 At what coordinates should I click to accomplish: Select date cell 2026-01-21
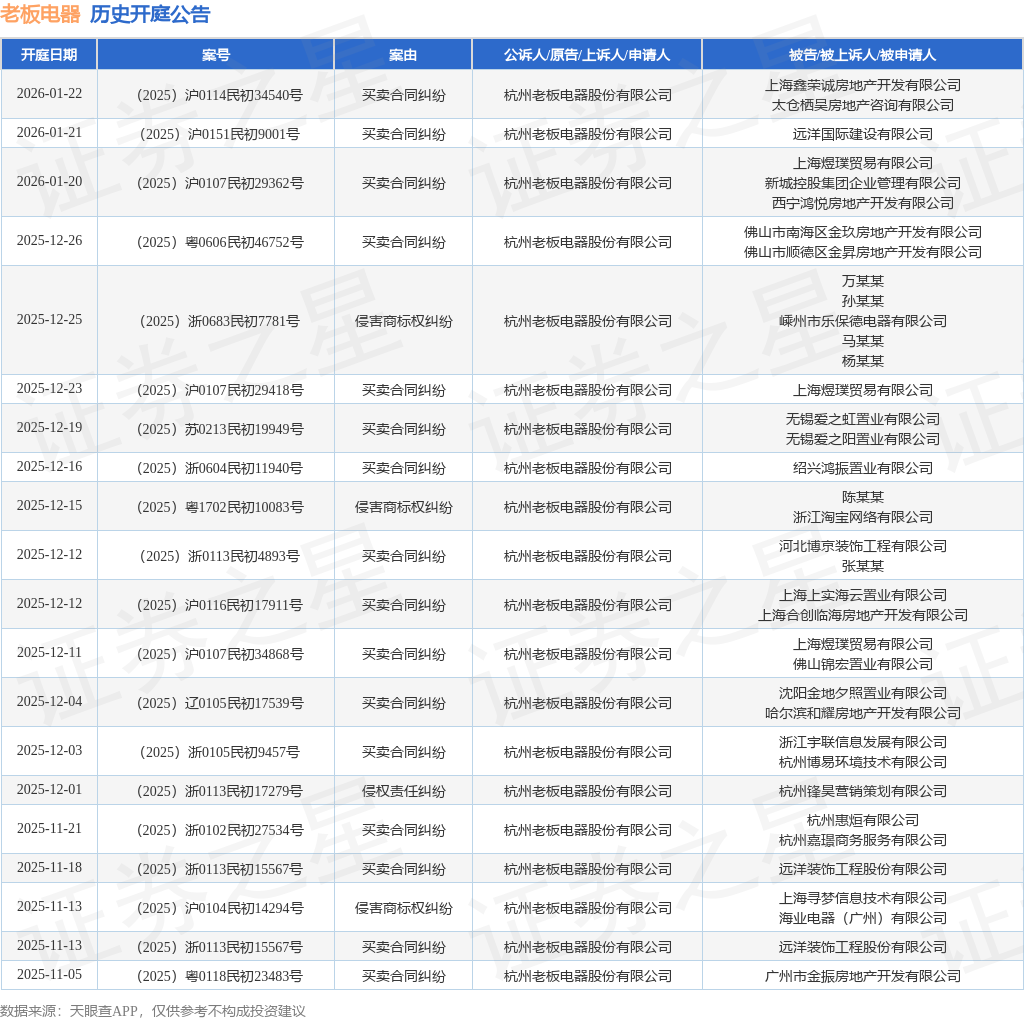[x=49, y=133]
